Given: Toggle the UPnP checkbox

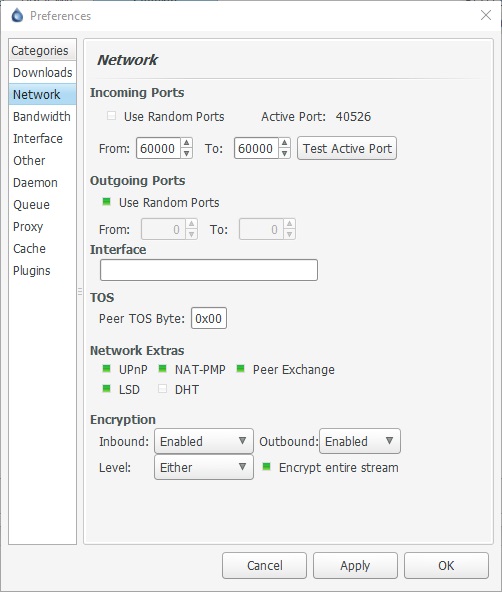Looking at the screenshot, I should tap(106, 368).
